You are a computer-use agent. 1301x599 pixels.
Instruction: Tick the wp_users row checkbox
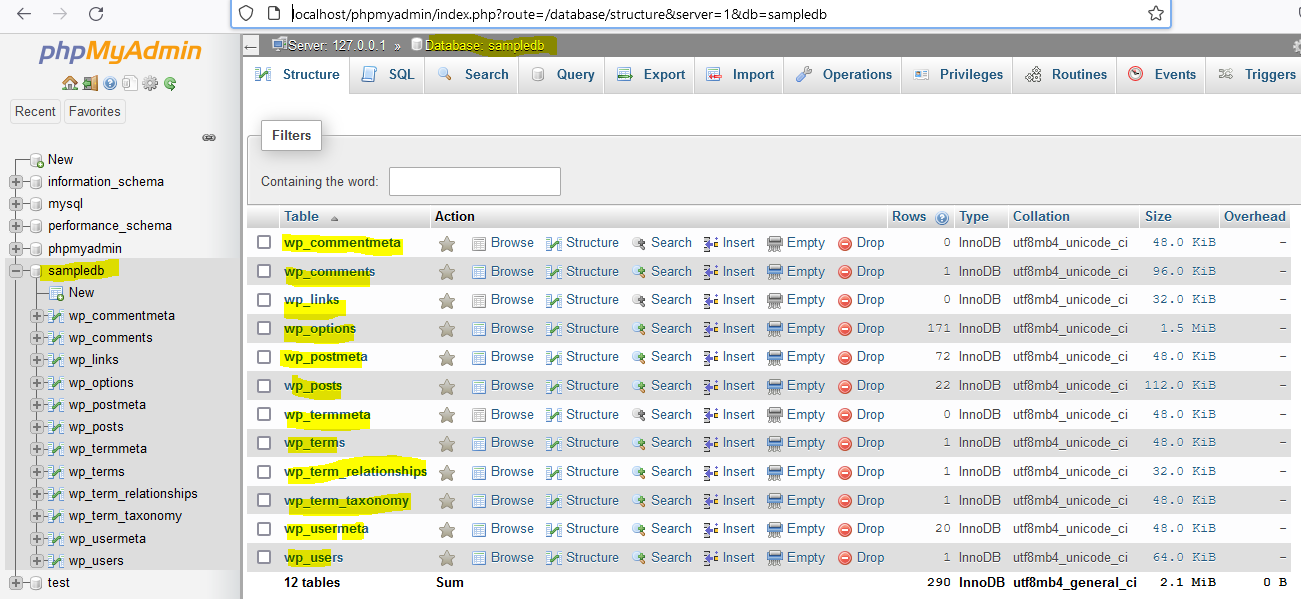(x=264, y=557)
